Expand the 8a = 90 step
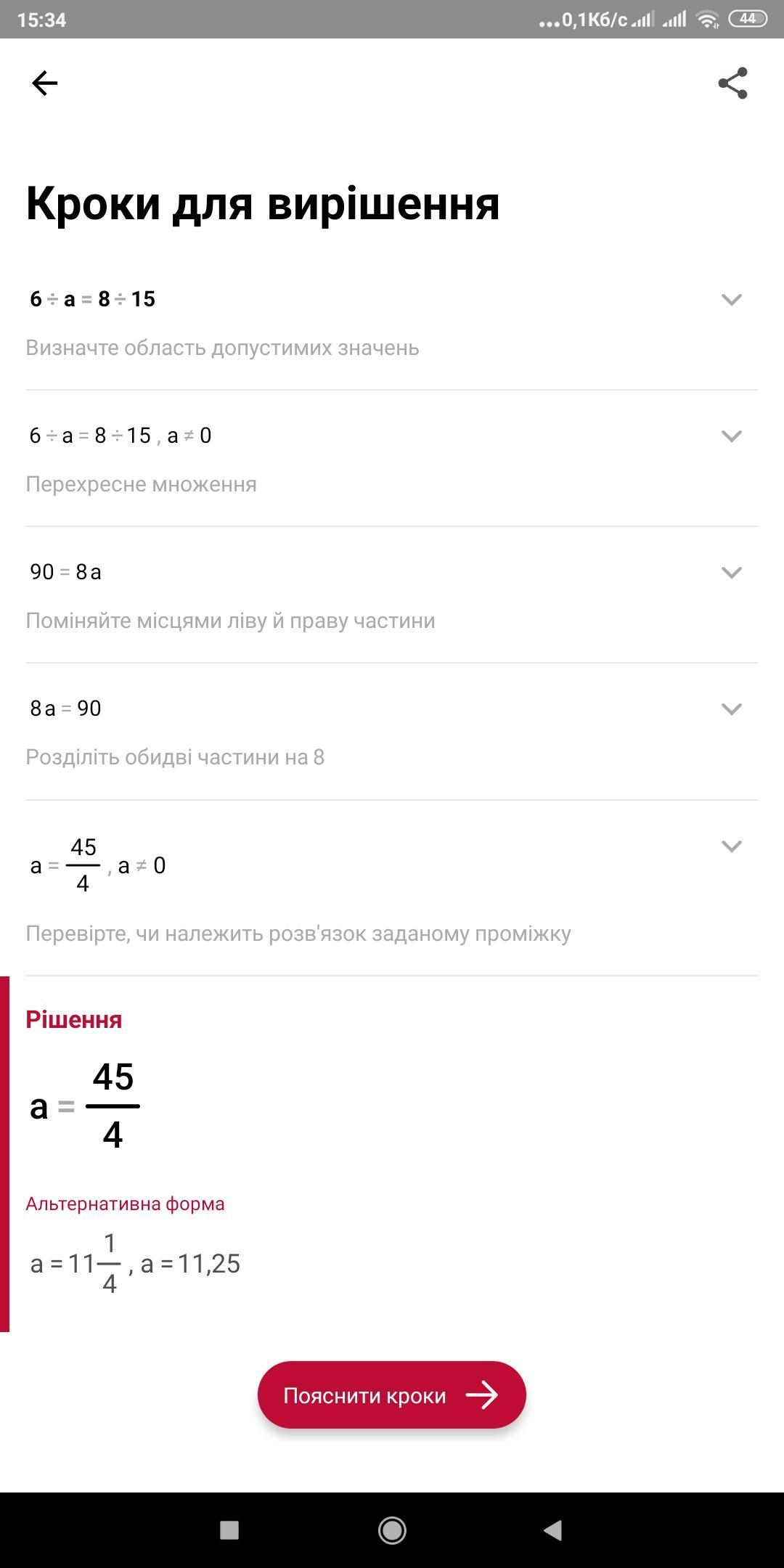 pyautogui.click(x=731, y=709)
